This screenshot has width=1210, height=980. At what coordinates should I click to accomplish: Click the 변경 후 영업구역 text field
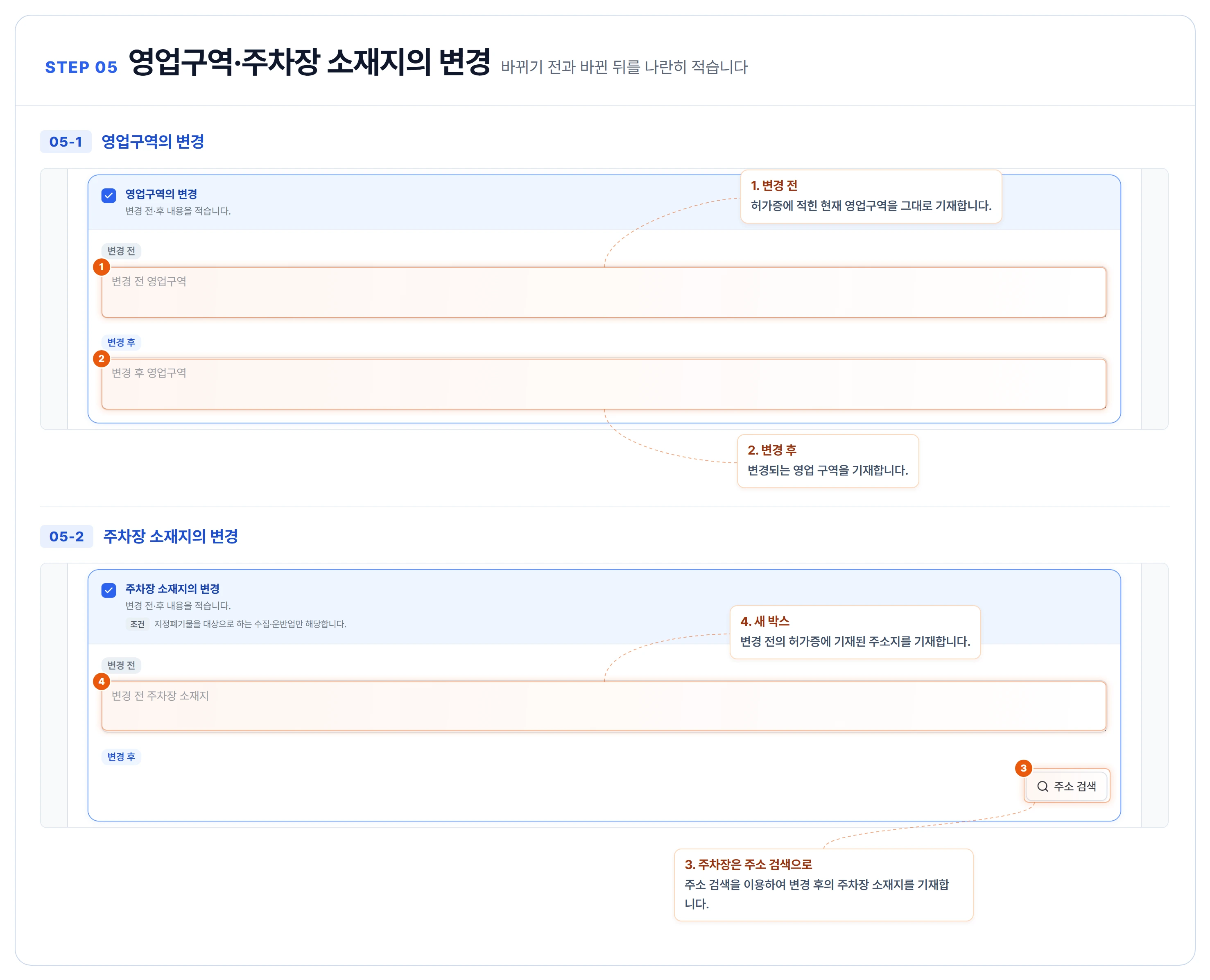pos(603,383)
